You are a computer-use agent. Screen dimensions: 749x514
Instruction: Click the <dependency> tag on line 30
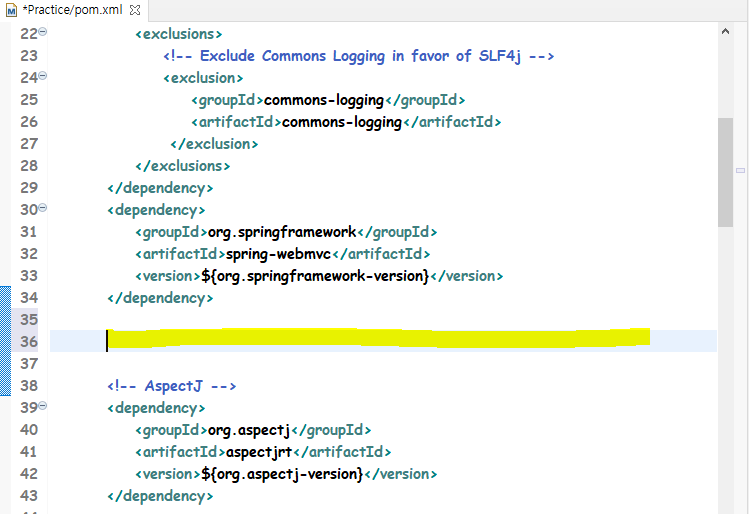point(156,210)
